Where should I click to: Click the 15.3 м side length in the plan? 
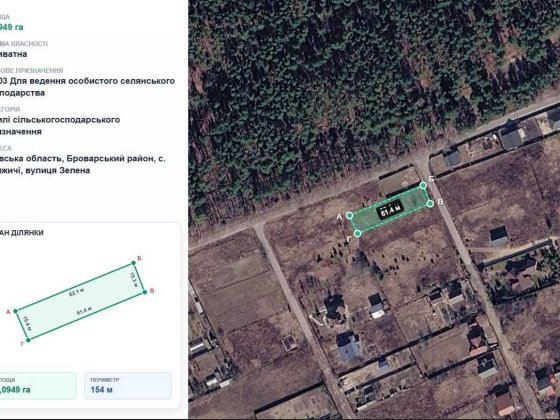point(134,280)
